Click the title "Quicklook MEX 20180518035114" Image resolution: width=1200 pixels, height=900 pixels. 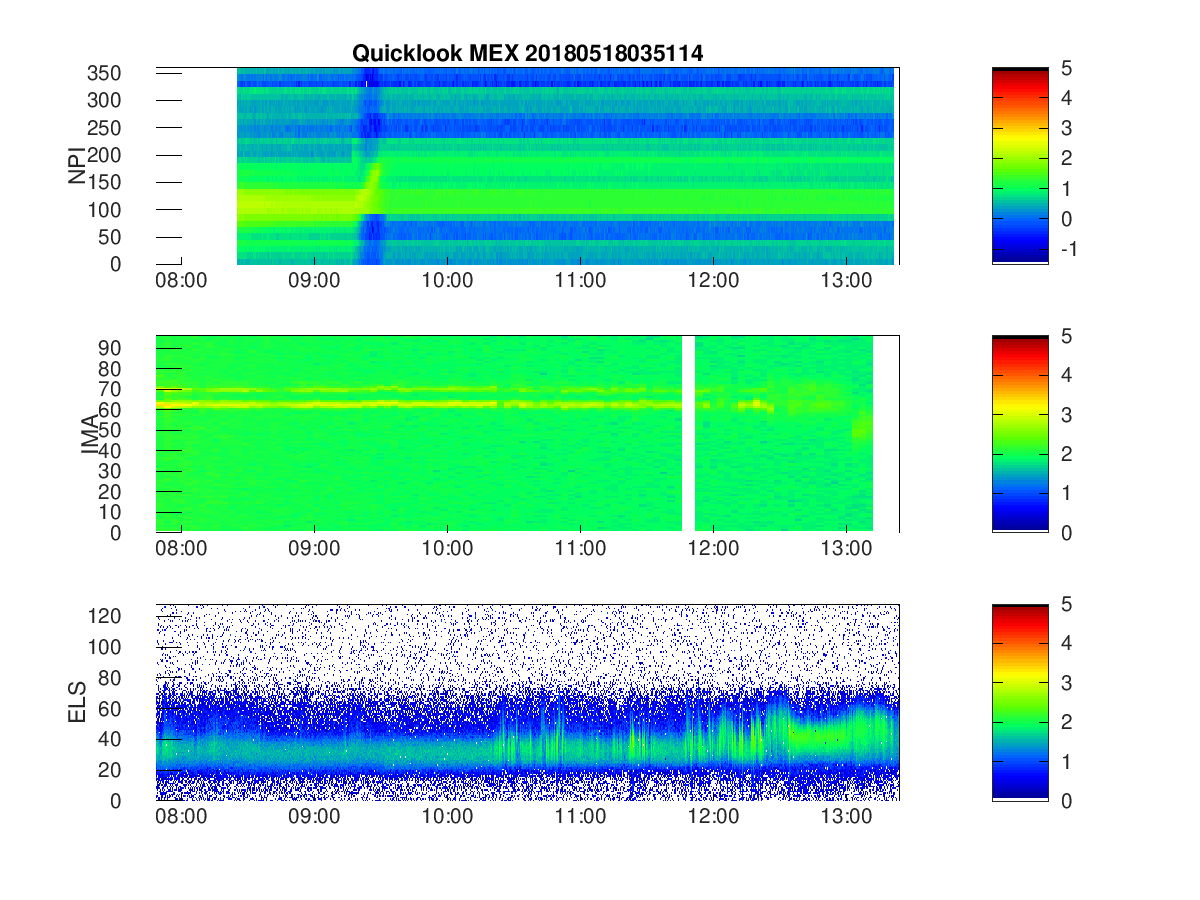[x=527, y=54]
